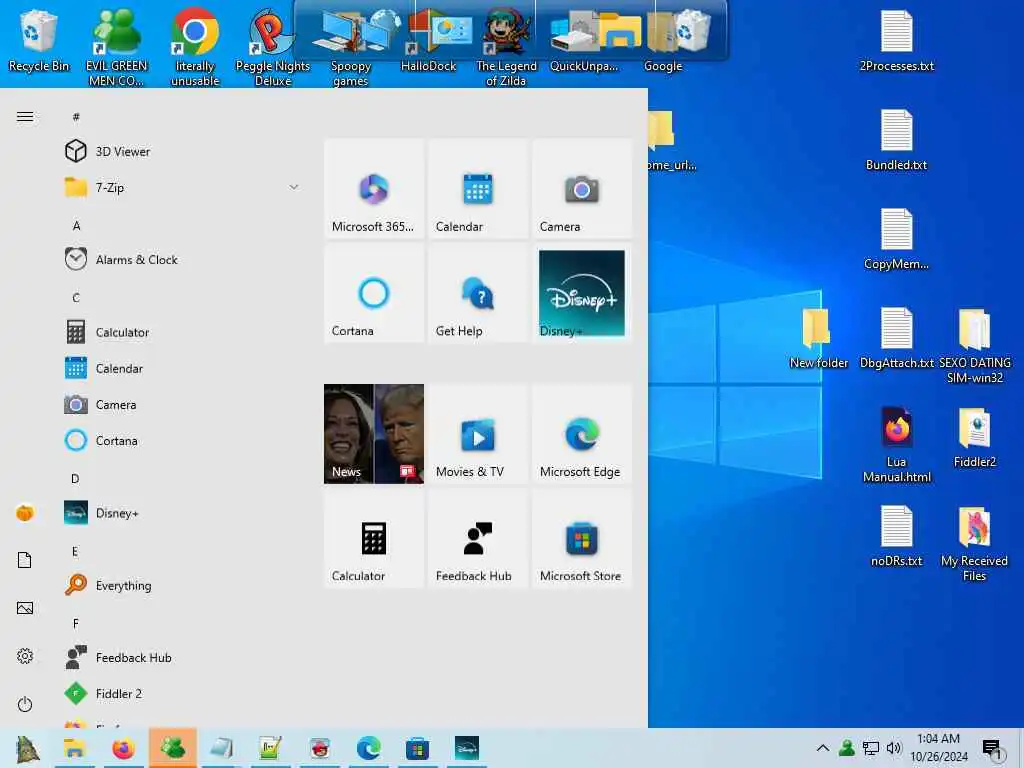Viewport: 1024px width, 768px height.
Task: Open File Explorer from the taskbar
Action: tap(75, 748)
